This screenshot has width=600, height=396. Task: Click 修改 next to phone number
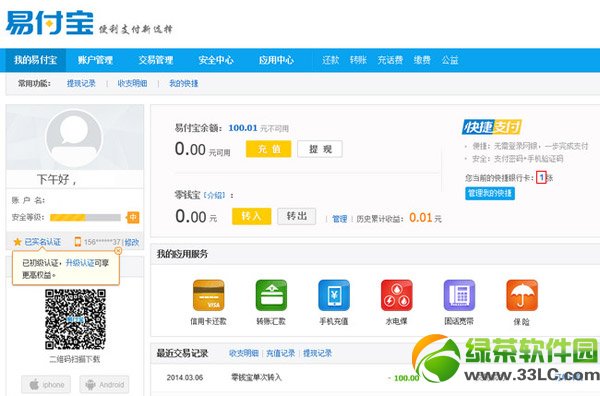coord(132,242)
